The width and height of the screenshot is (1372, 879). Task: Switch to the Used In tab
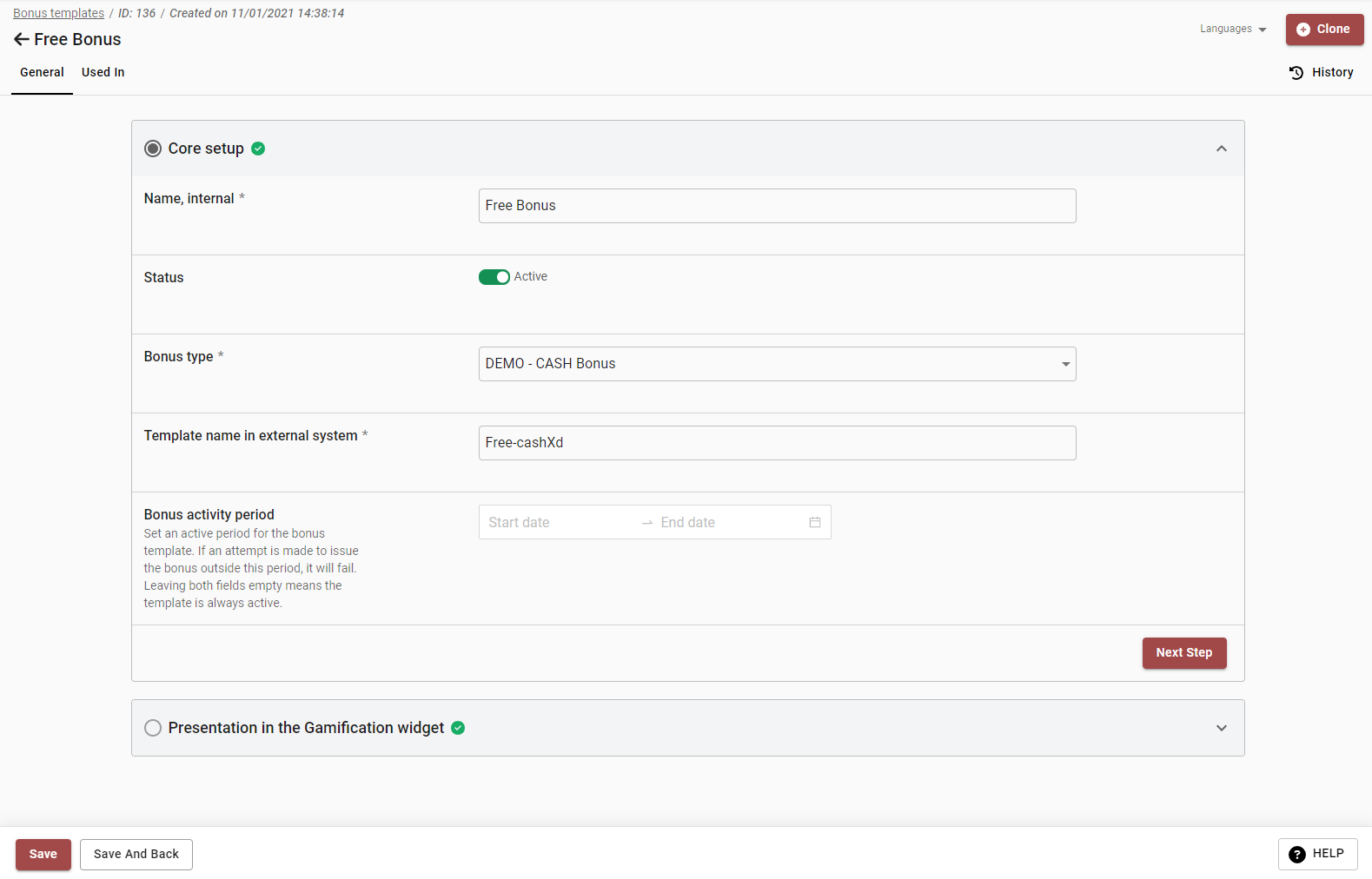coord(103,73)
